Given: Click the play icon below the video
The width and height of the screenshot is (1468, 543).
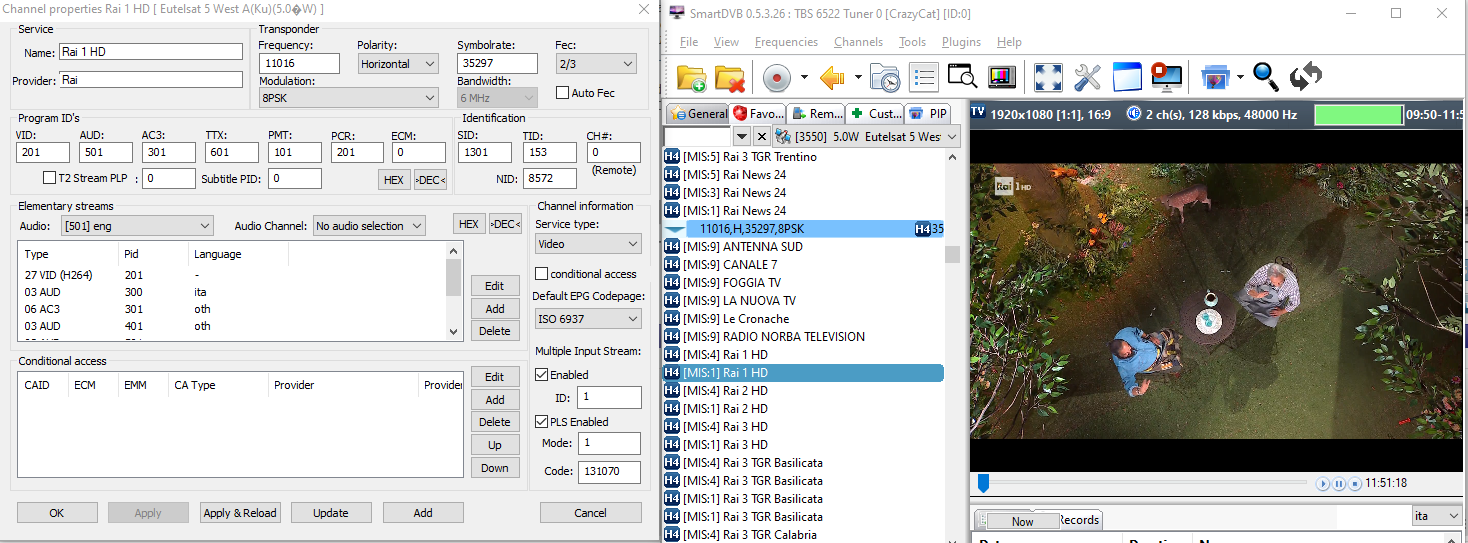Looking at the screenshot, I should (x=1323, y=484).
